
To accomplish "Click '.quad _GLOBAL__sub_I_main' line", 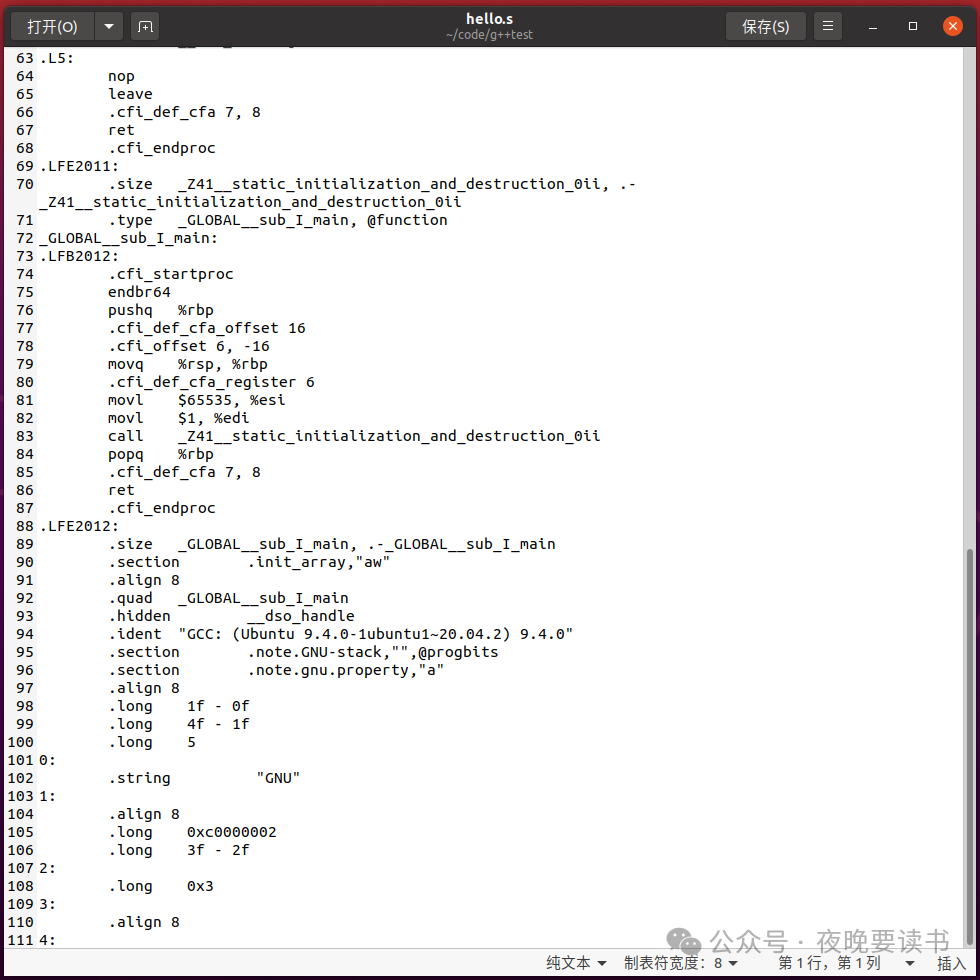I will [228, 598].
